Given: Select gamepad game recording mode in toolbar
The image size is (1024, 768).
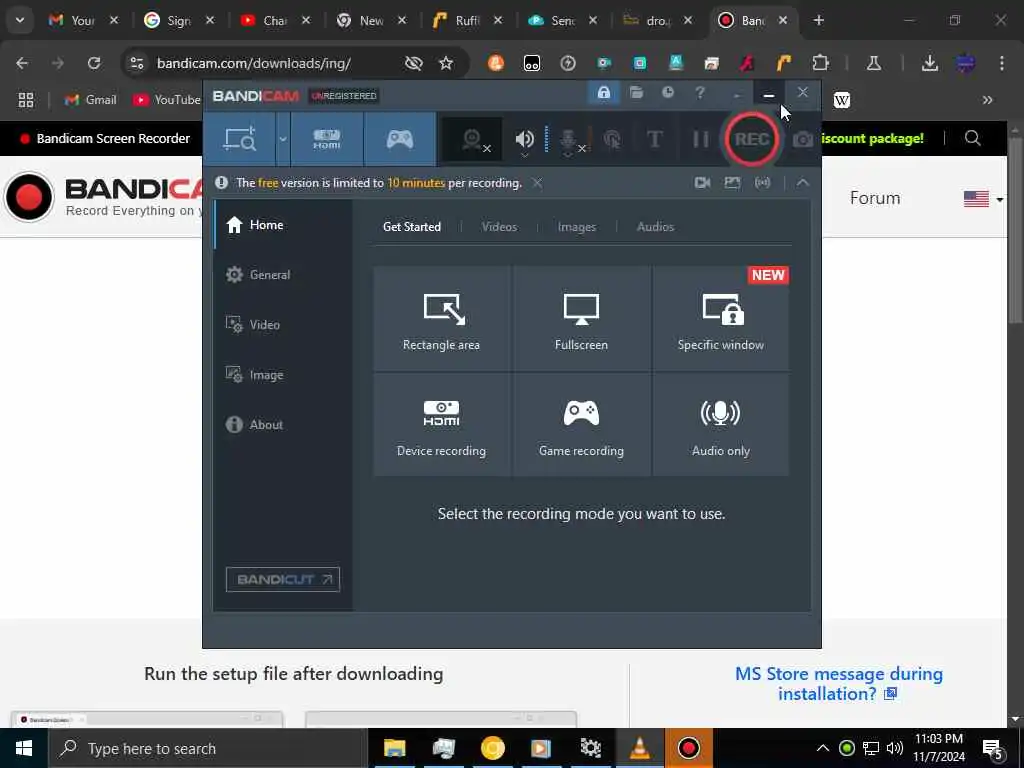Looking at the screenshot, I should 400,139.
